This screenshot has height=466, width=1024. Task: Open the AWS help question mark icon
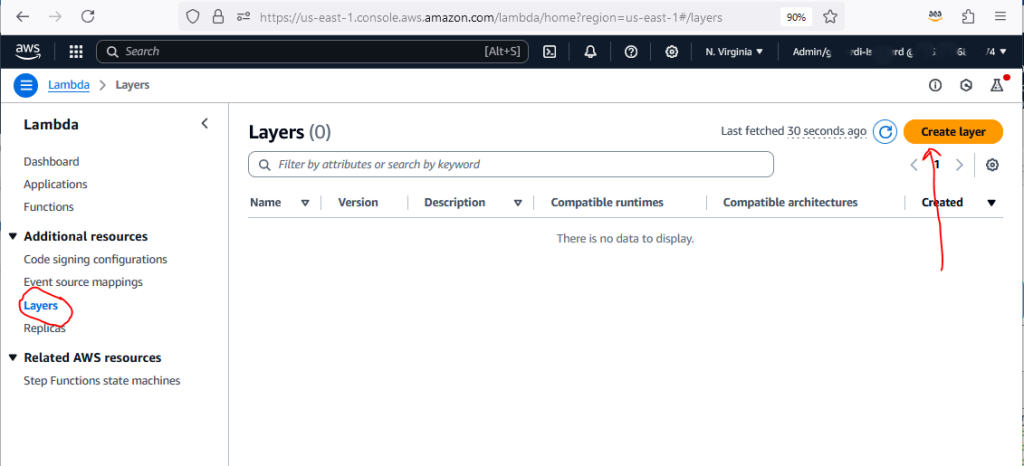pos(631,52)
